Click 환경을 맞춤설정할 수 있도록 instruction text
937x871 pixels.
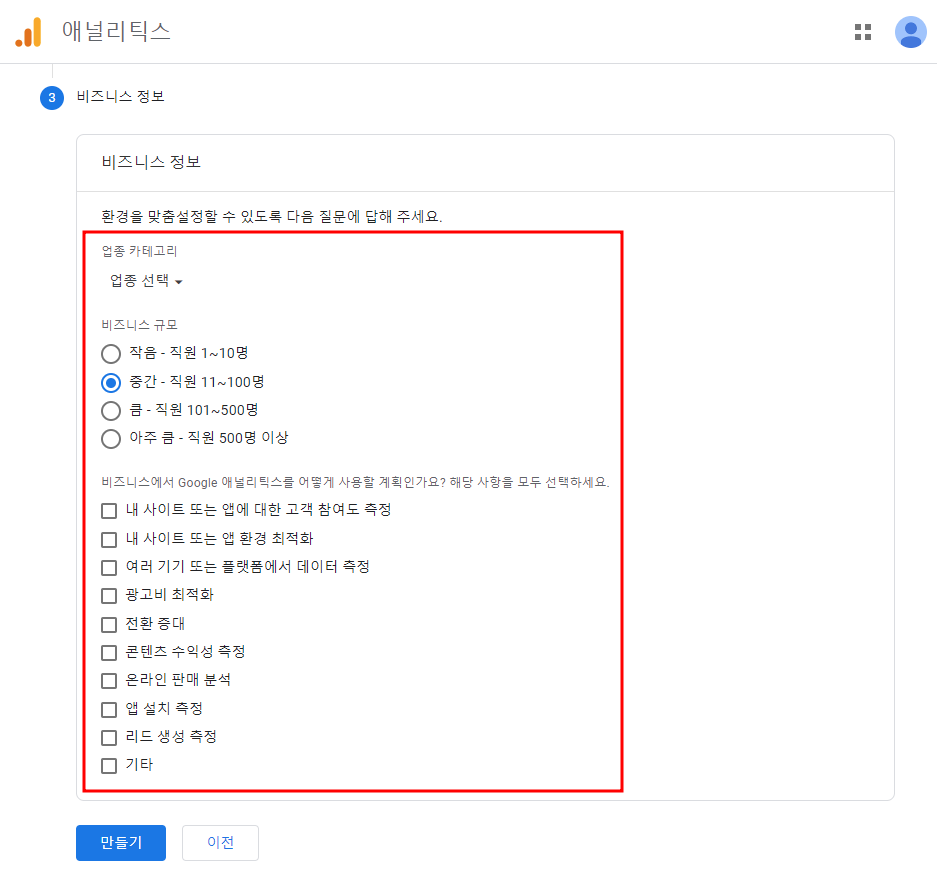tap(271, 216)
